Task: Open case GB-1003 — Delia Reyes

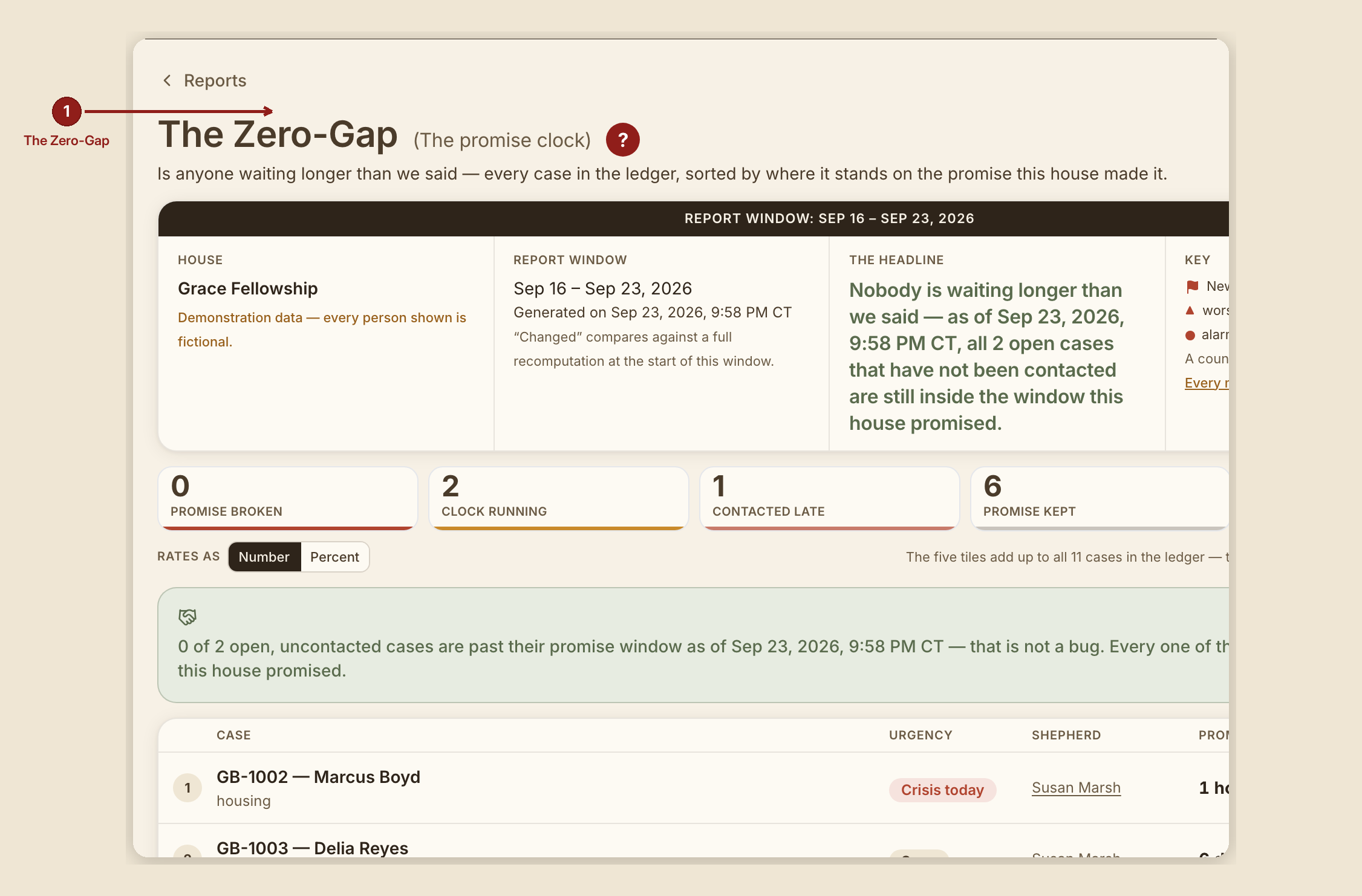Action: click(x=312, y=848)
